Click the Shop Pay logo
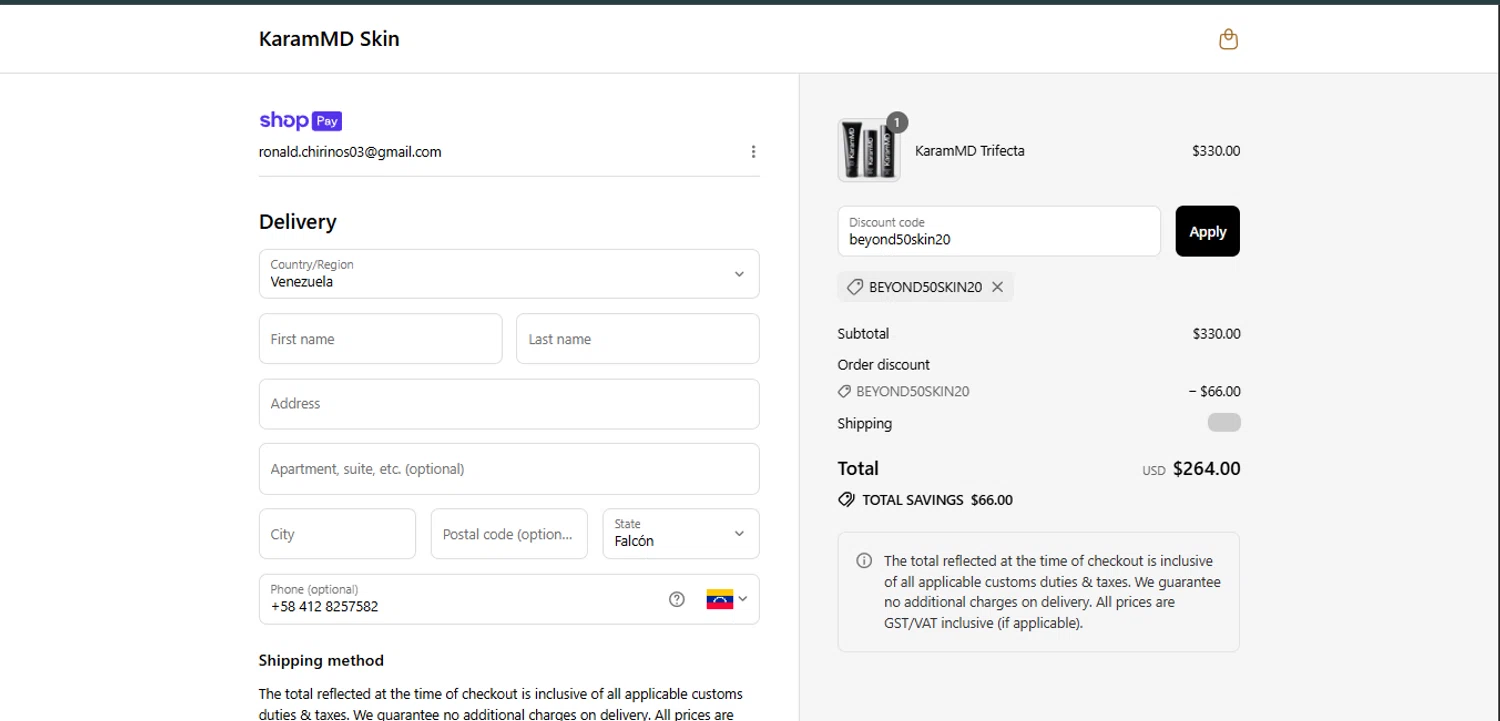 pyautogui.click(x=300, y=120)
